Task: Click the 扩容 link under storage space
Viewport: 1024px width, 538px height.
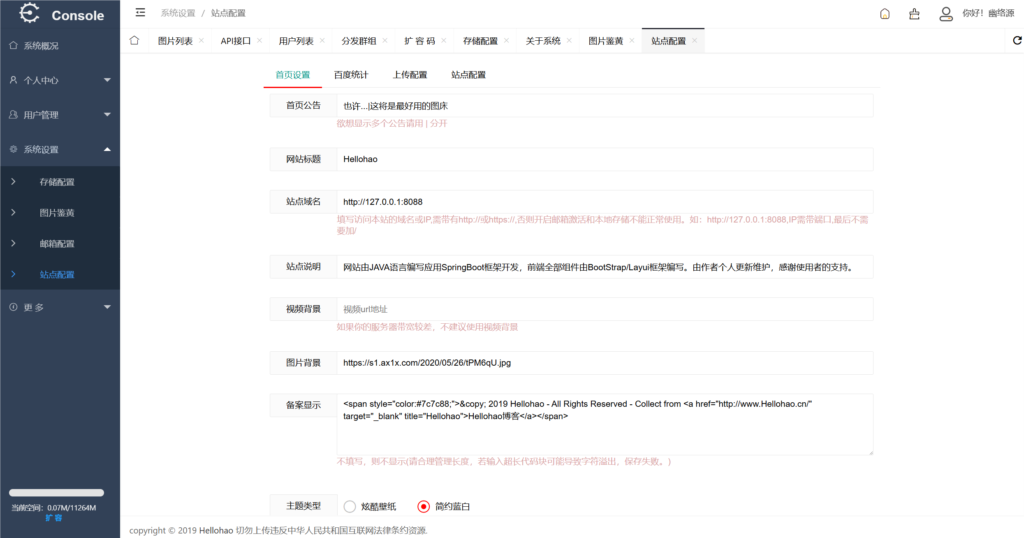Action: pyautogui.click(x=54, y=518)
